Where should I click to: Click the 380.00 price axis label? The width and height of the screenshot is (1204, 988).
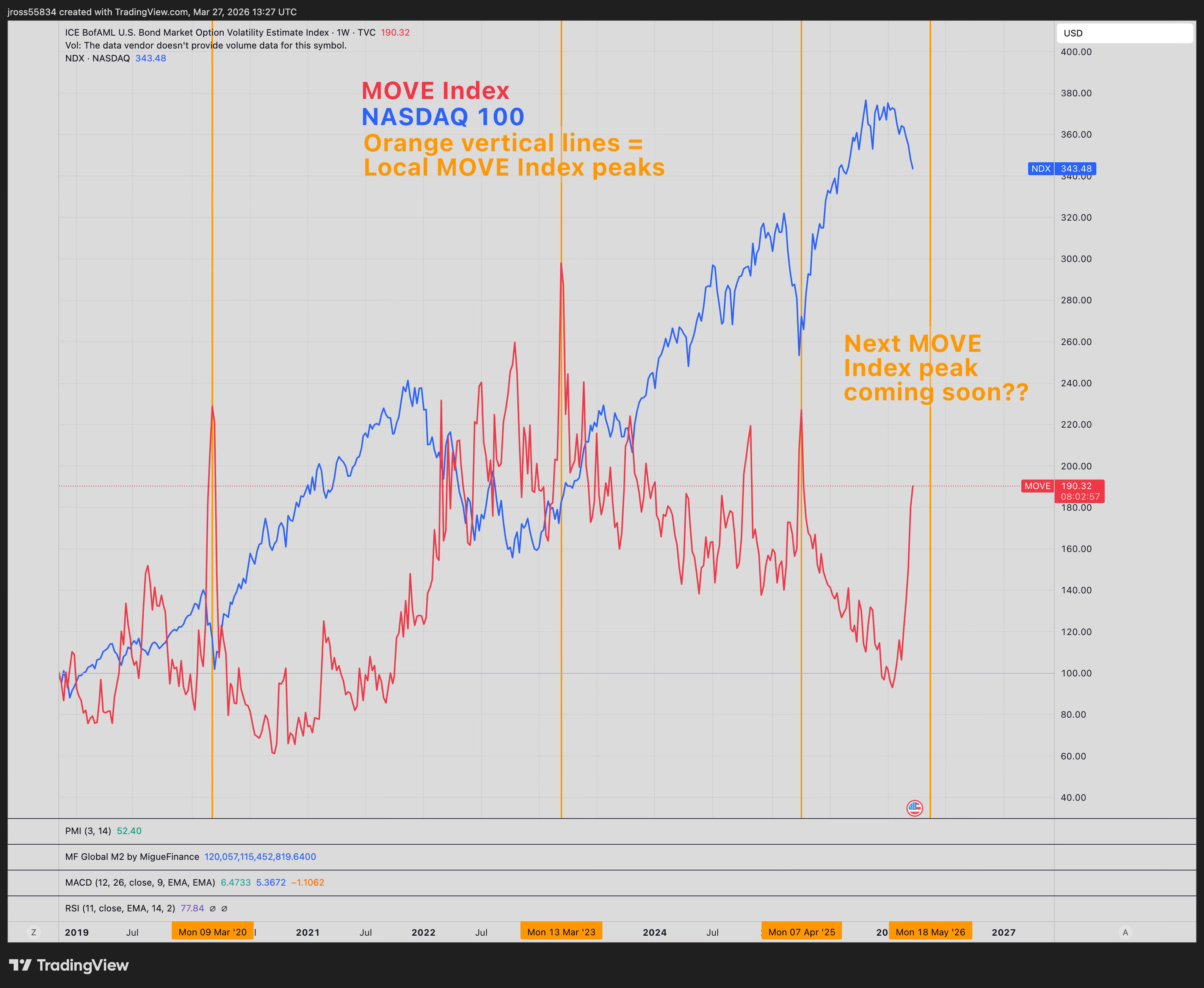1076,93
